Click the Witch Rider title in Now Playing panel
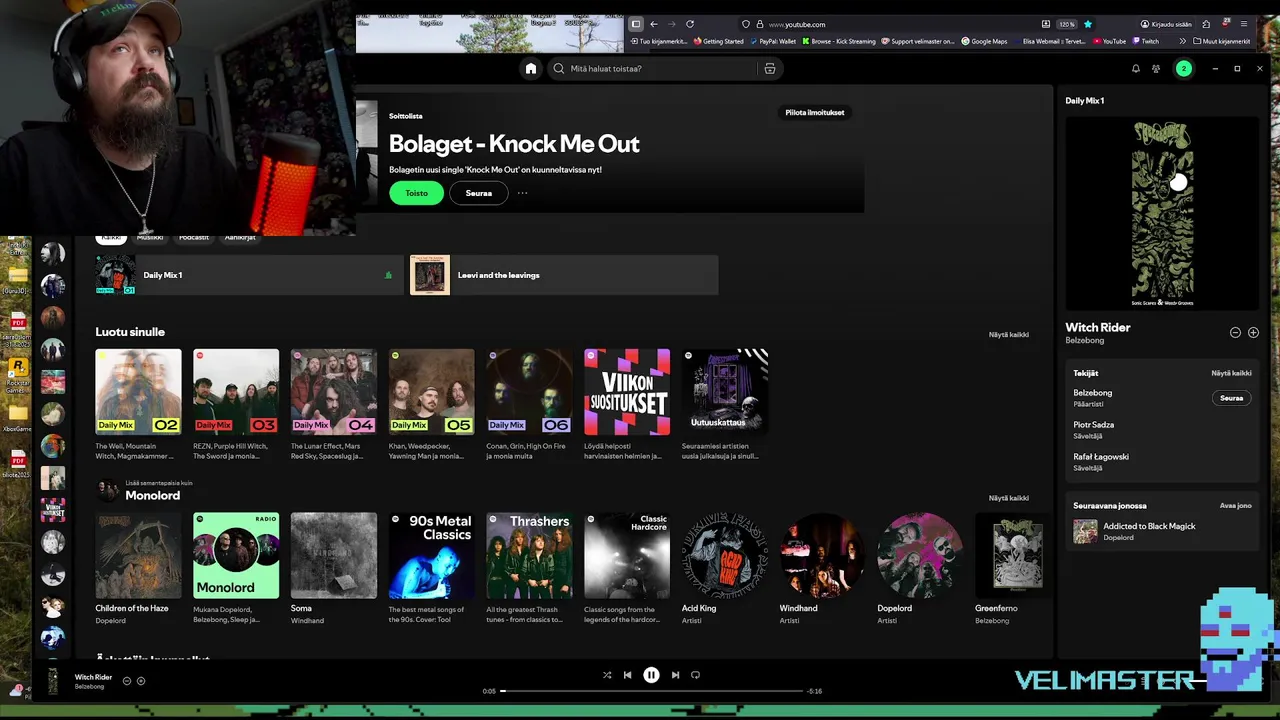This screenshot has width=1280, height=720. pyautogui.click(x=1098, y=327)
